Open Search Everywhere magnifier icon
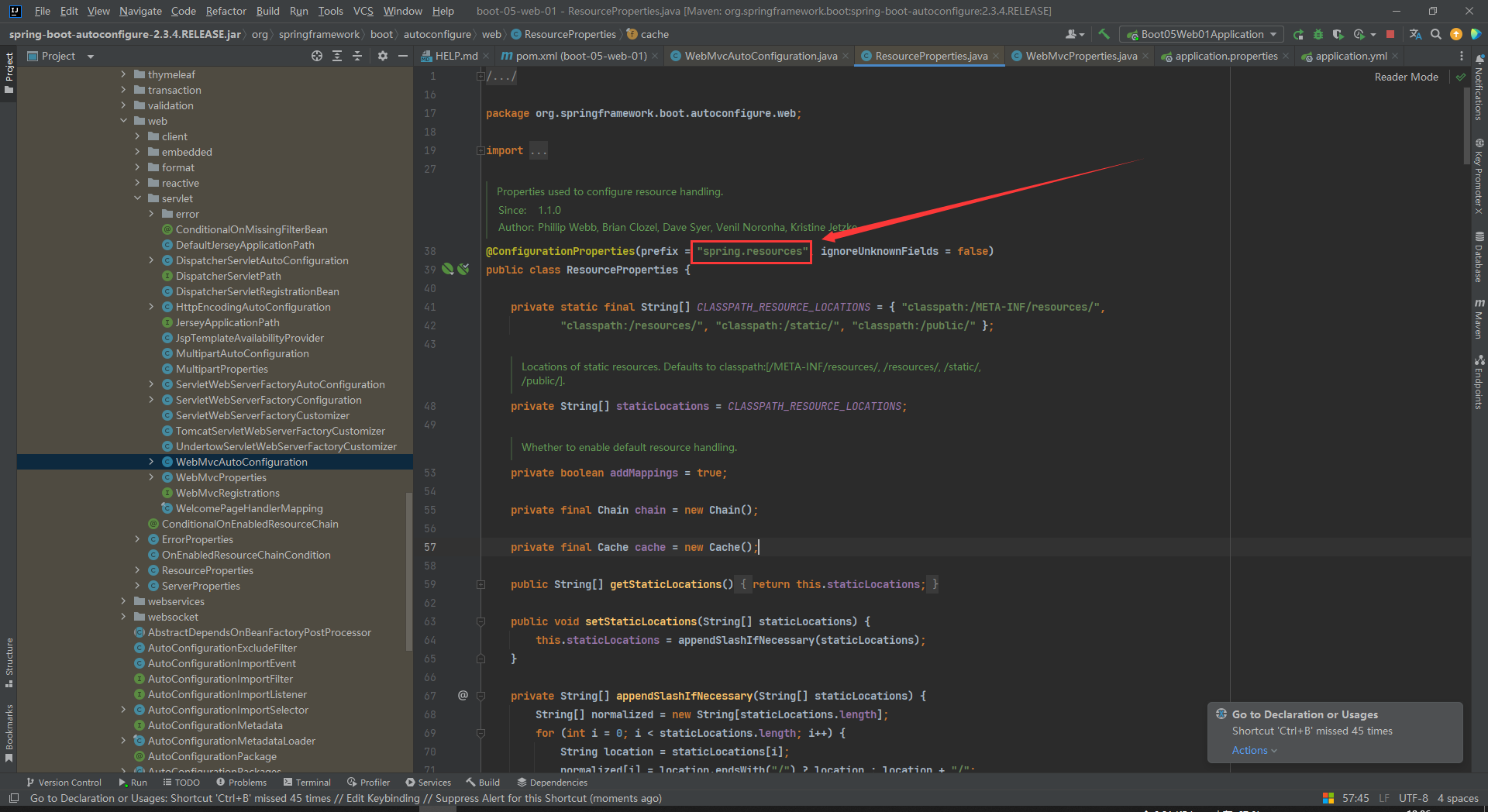 pyautogui.click(x=1436, y=34)
